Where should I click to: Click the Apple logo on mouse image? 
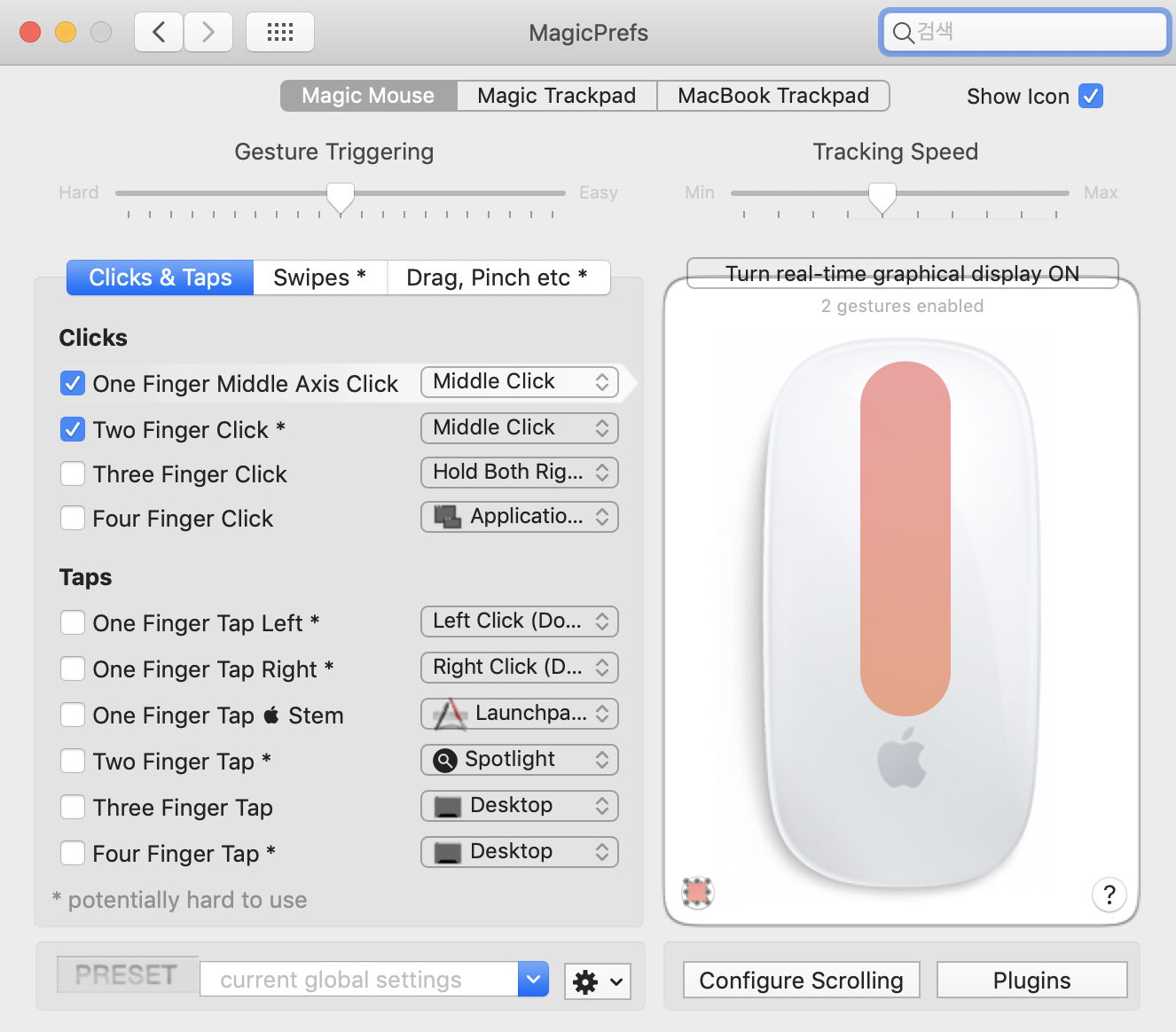click(x=902, y=758)
